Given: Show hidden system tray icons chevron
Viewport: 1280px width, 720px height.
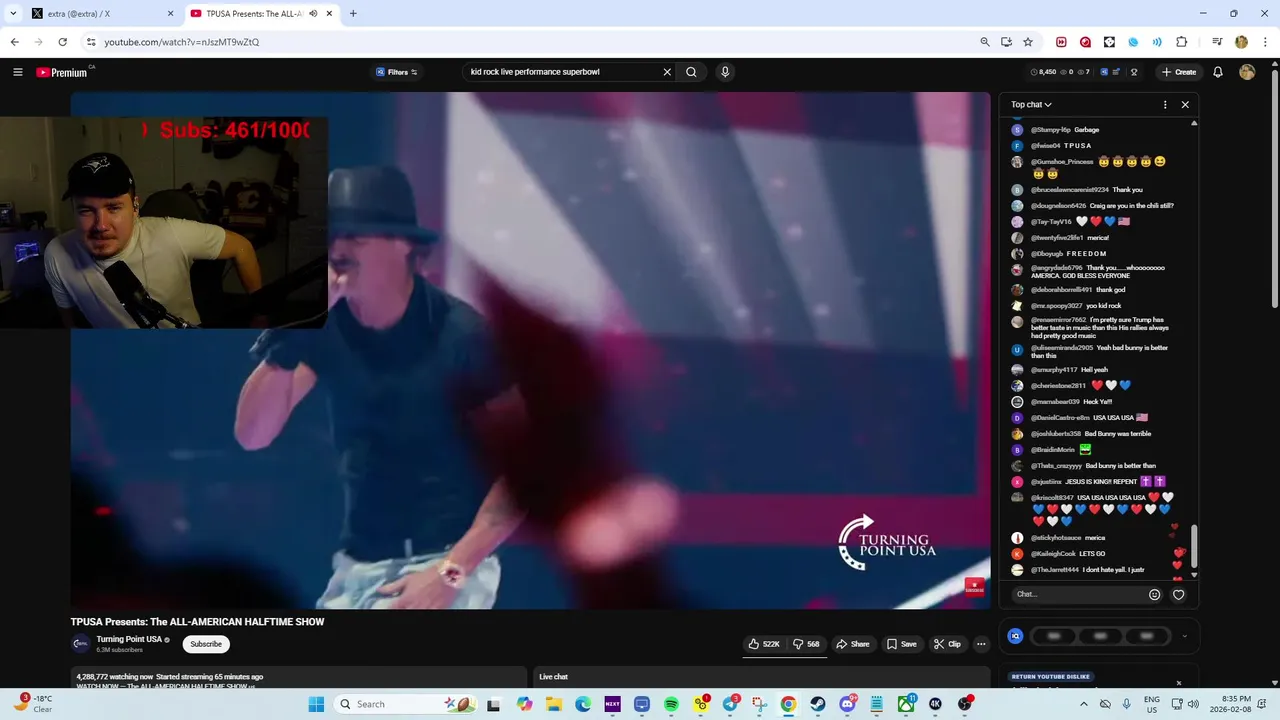Looking at the screenshot, I should point(1083,704).
